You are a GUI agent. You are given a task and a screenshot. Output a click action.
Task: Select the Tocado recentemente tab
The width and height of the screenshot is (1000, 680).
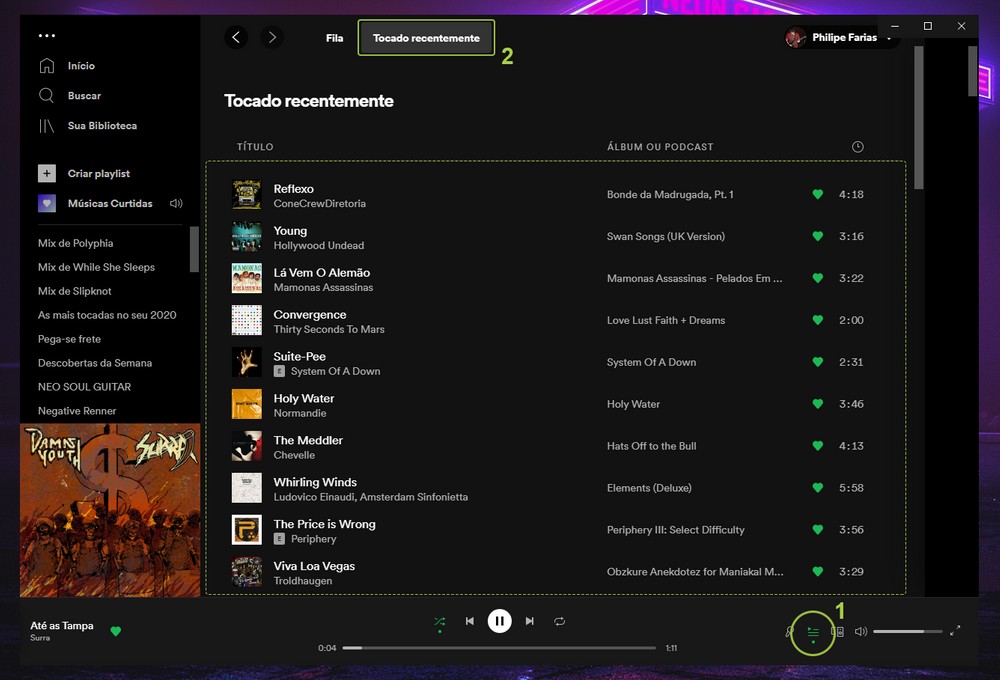[426, 38]
